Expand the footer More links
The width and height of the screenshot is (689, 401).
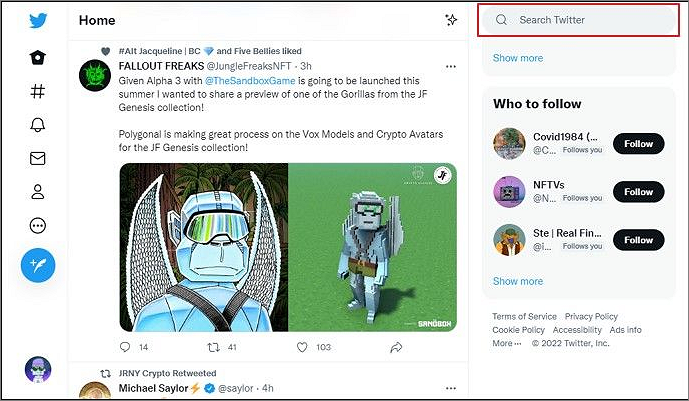[507, 343]
